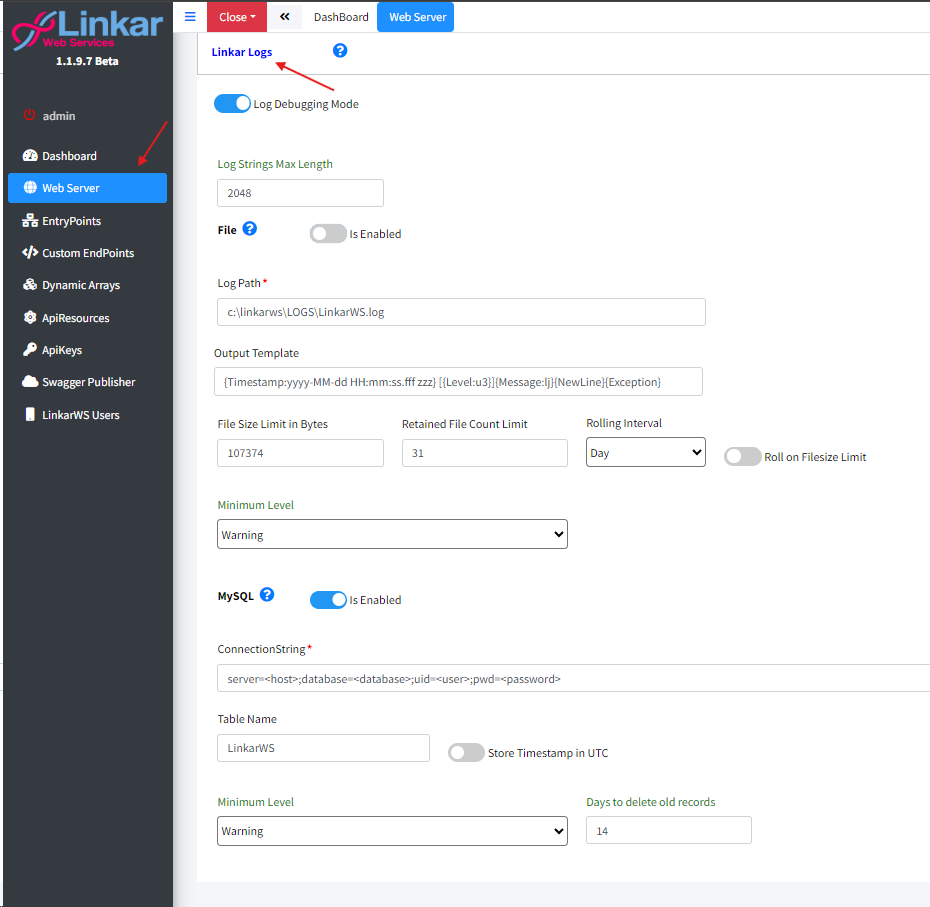The height and width of the screenshot is (907, 930).
Task: Click the double-chevron collapse icon
Action: (285, 17)
